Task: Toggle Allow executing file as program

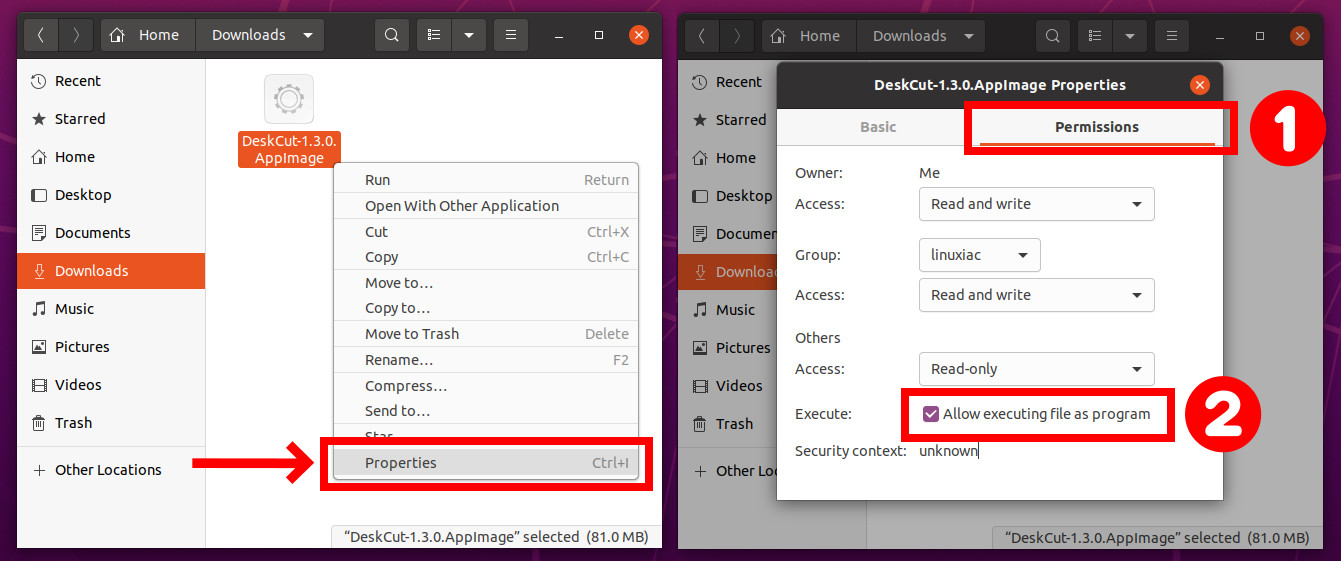Action: coord(1036,414)
